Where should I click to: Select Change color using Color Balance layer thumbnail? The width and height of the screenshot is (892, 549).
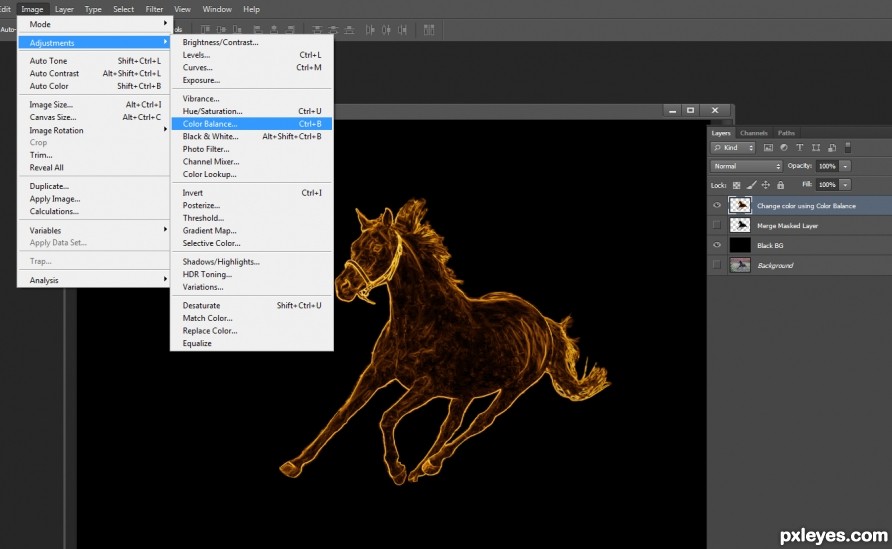click(x=740, y=205)
